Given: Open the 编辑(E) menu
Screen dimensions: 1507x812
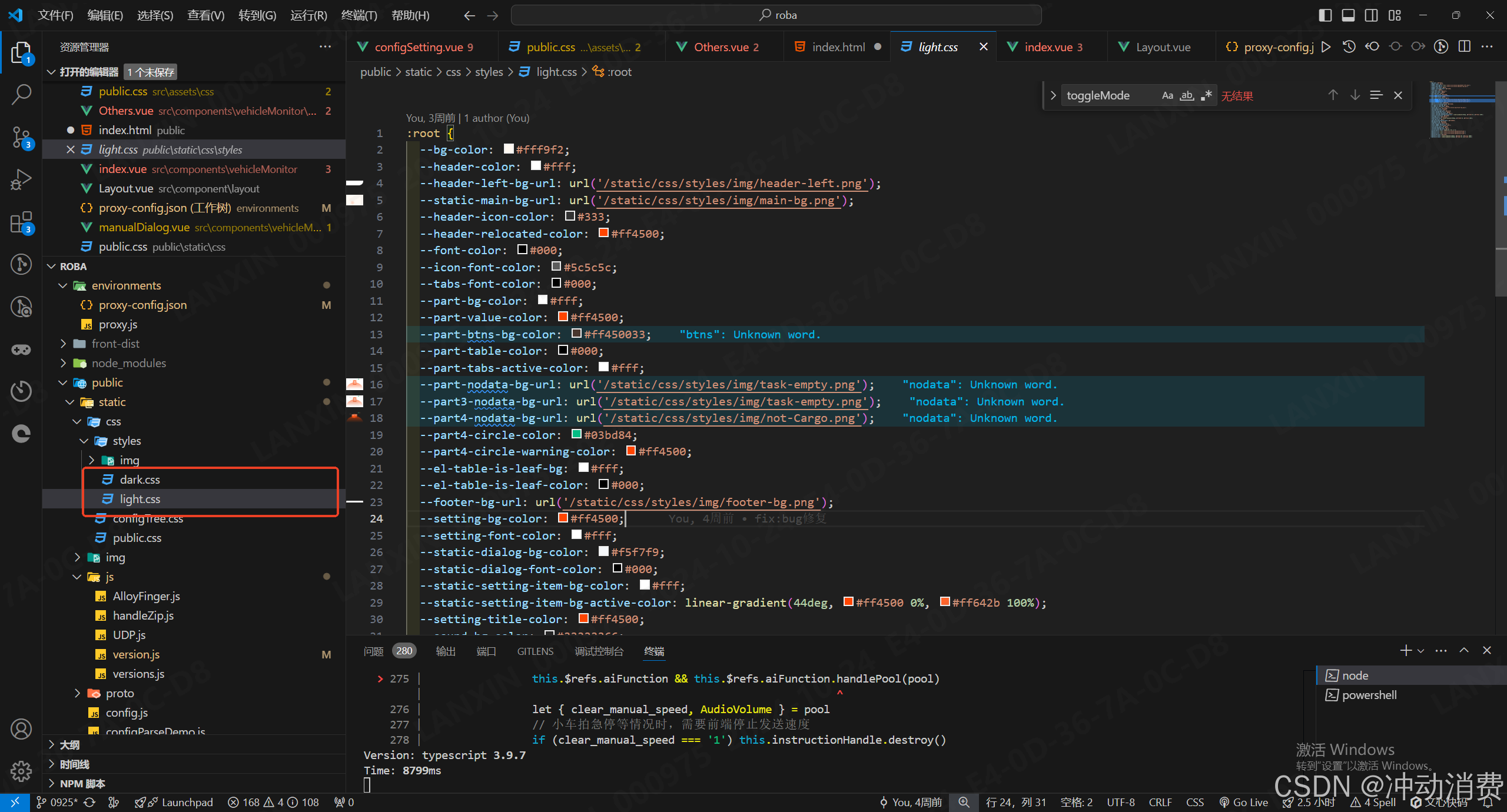Looking at the screenshot, I should pyautogui.click(x=105, y=15).
